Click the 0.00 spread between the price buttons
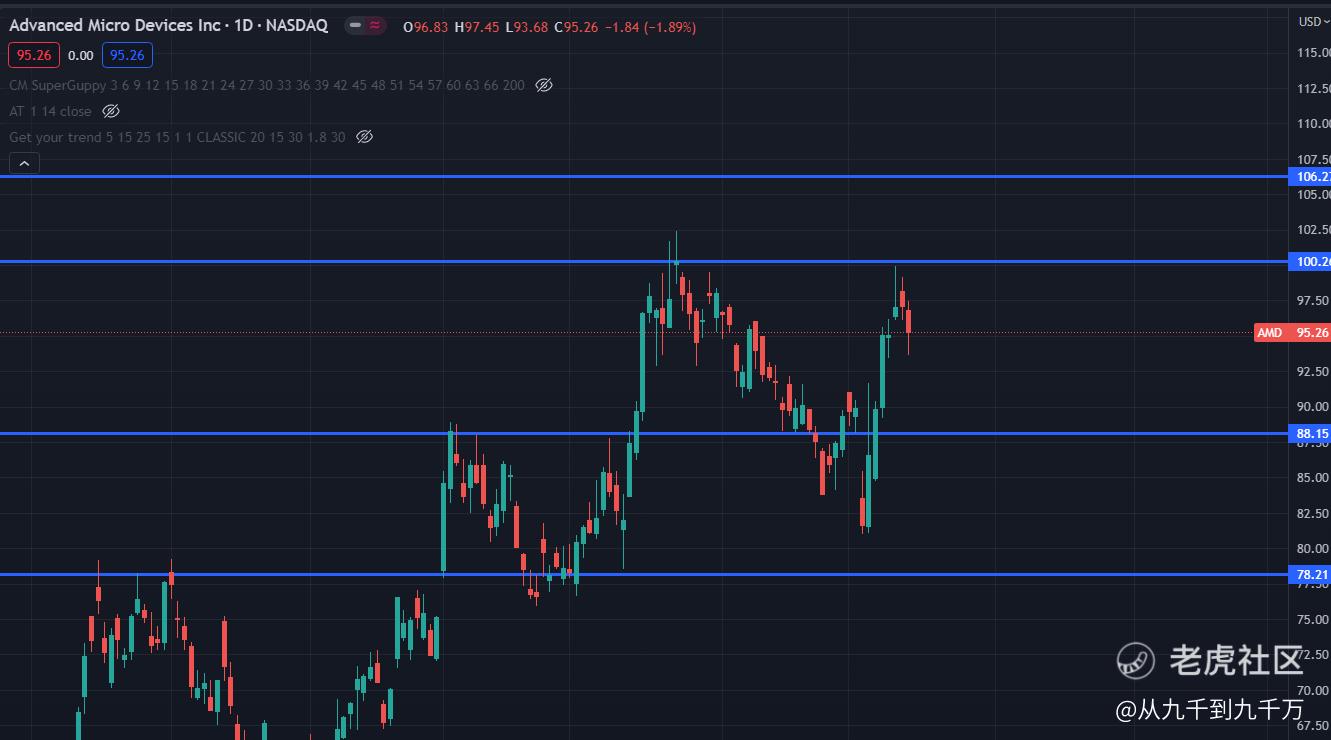 81,56
